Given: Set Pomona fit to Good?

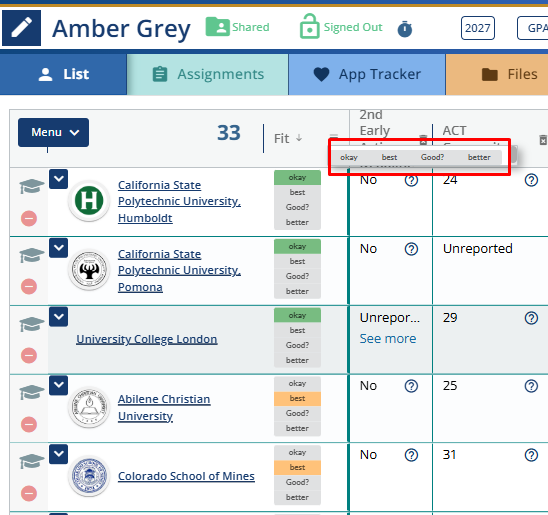Looking at the screenshot, I should click(297, 276).
